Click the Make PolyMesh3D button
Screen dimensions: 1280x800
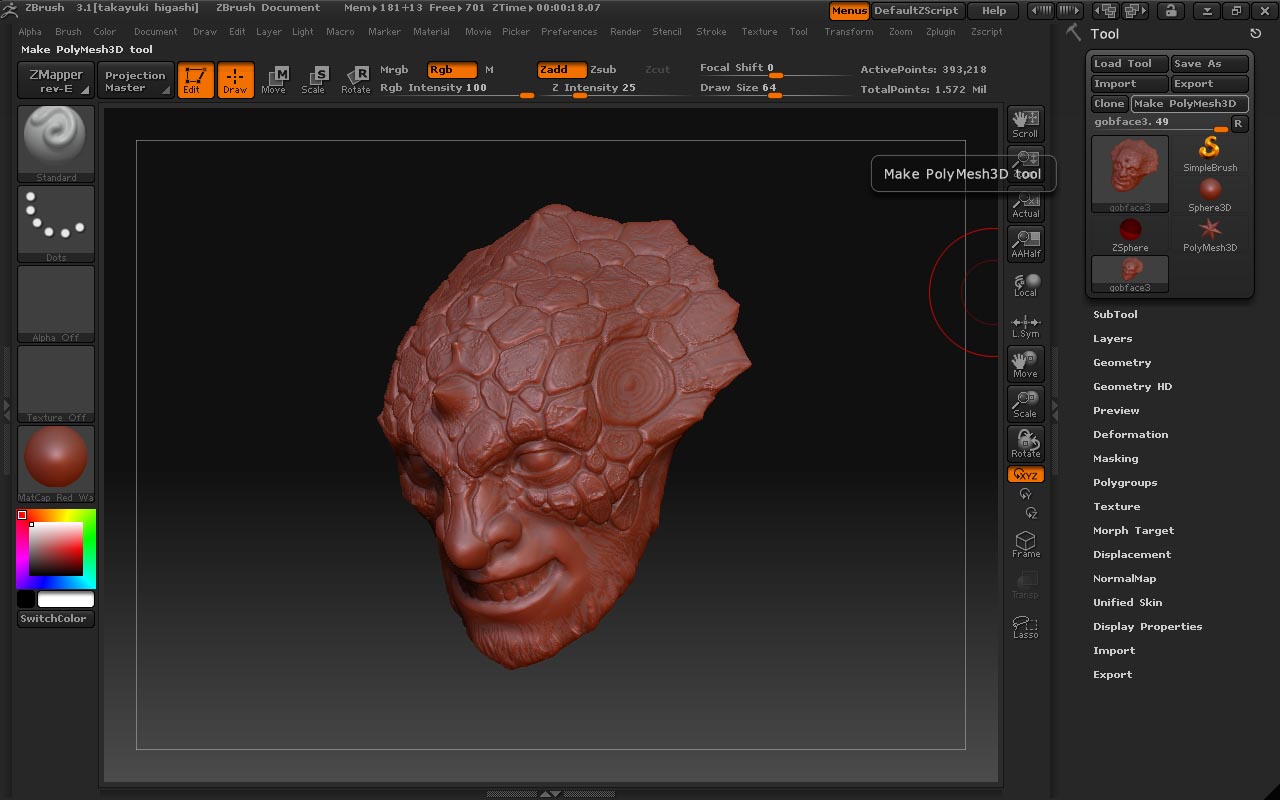(1189, 104)
